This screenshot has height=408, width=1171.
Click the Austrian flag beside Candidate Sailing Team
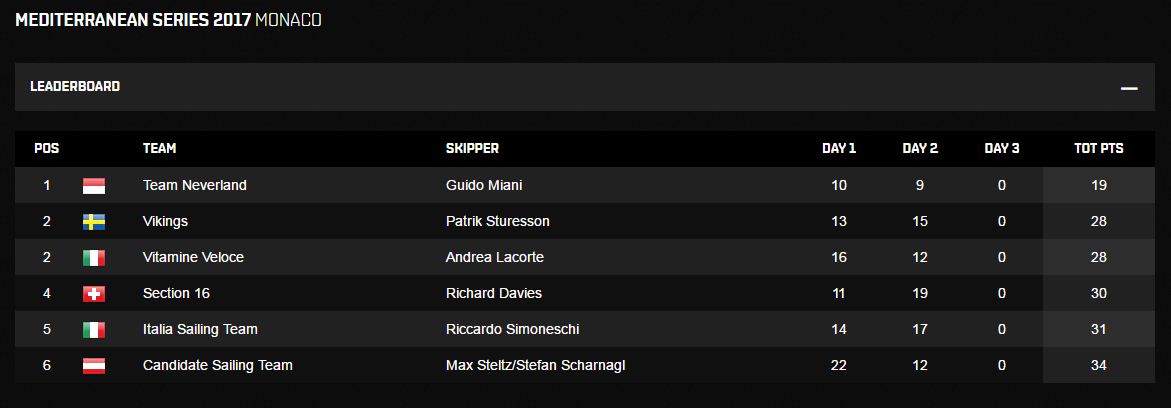coord(93,365)
